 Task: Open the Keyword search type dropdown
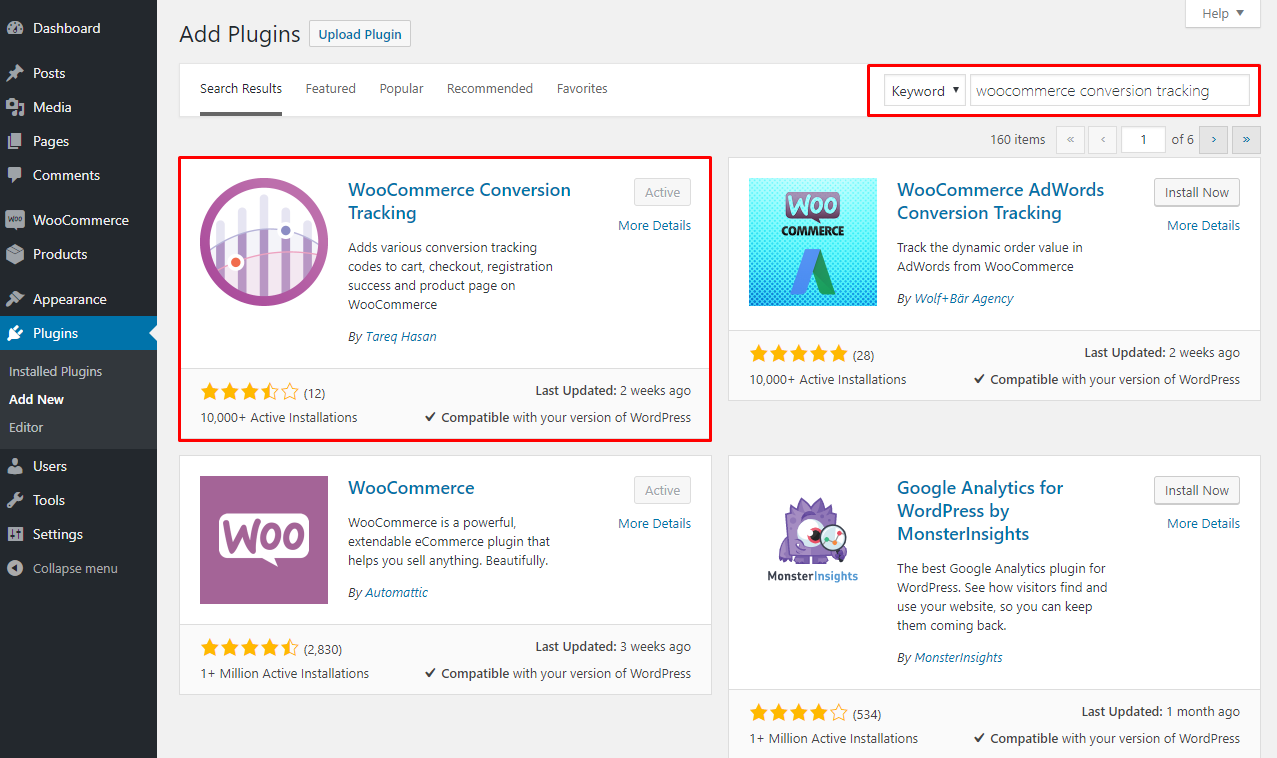(924, 90)
